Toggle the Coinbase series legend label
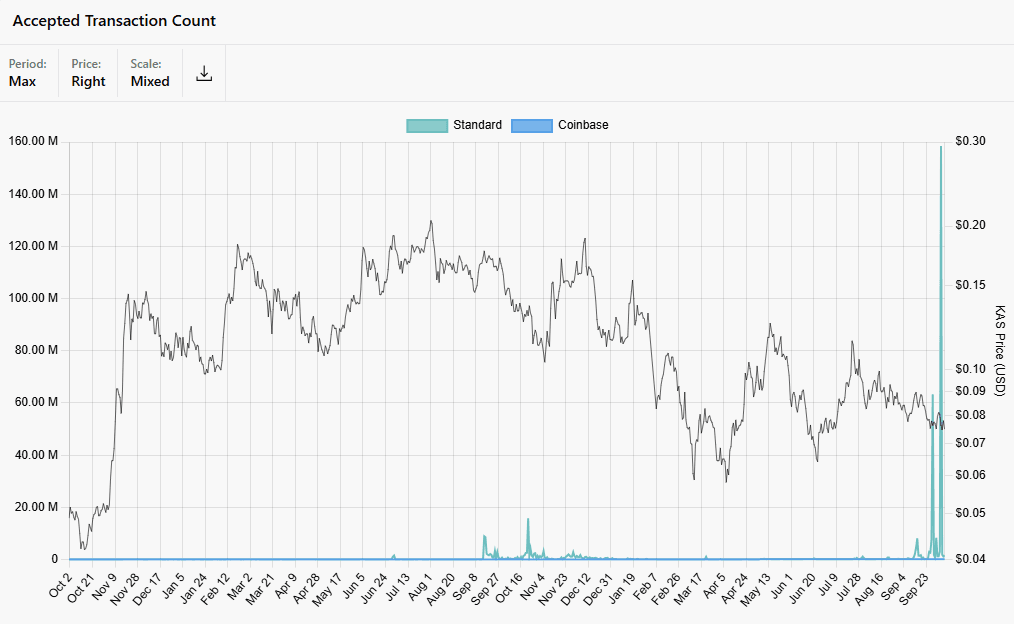Image resolution: width=1014 pixels, height=624 pixels. click(x=583, y=125)
